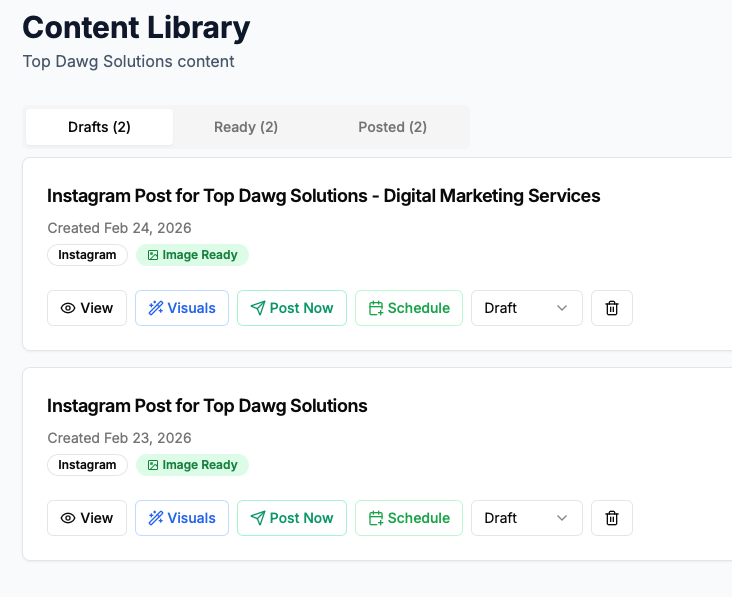Post Now the Feb 23 Instagram post
This screenshot has width=732, height=597.
[292, 518]
